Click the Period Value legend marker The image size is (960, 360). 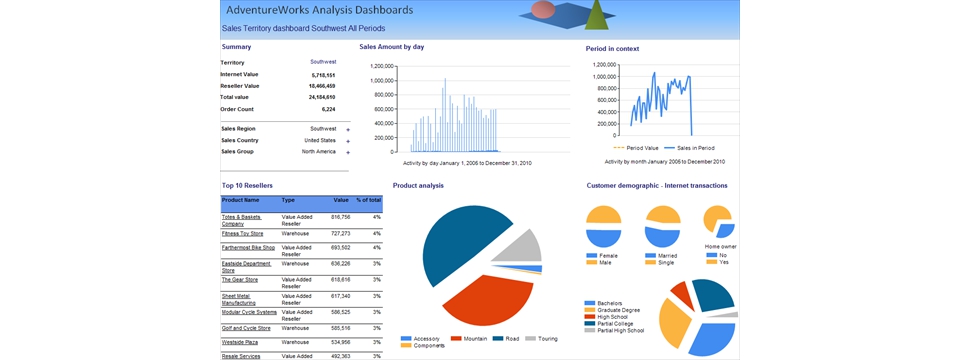pos(619,148)
